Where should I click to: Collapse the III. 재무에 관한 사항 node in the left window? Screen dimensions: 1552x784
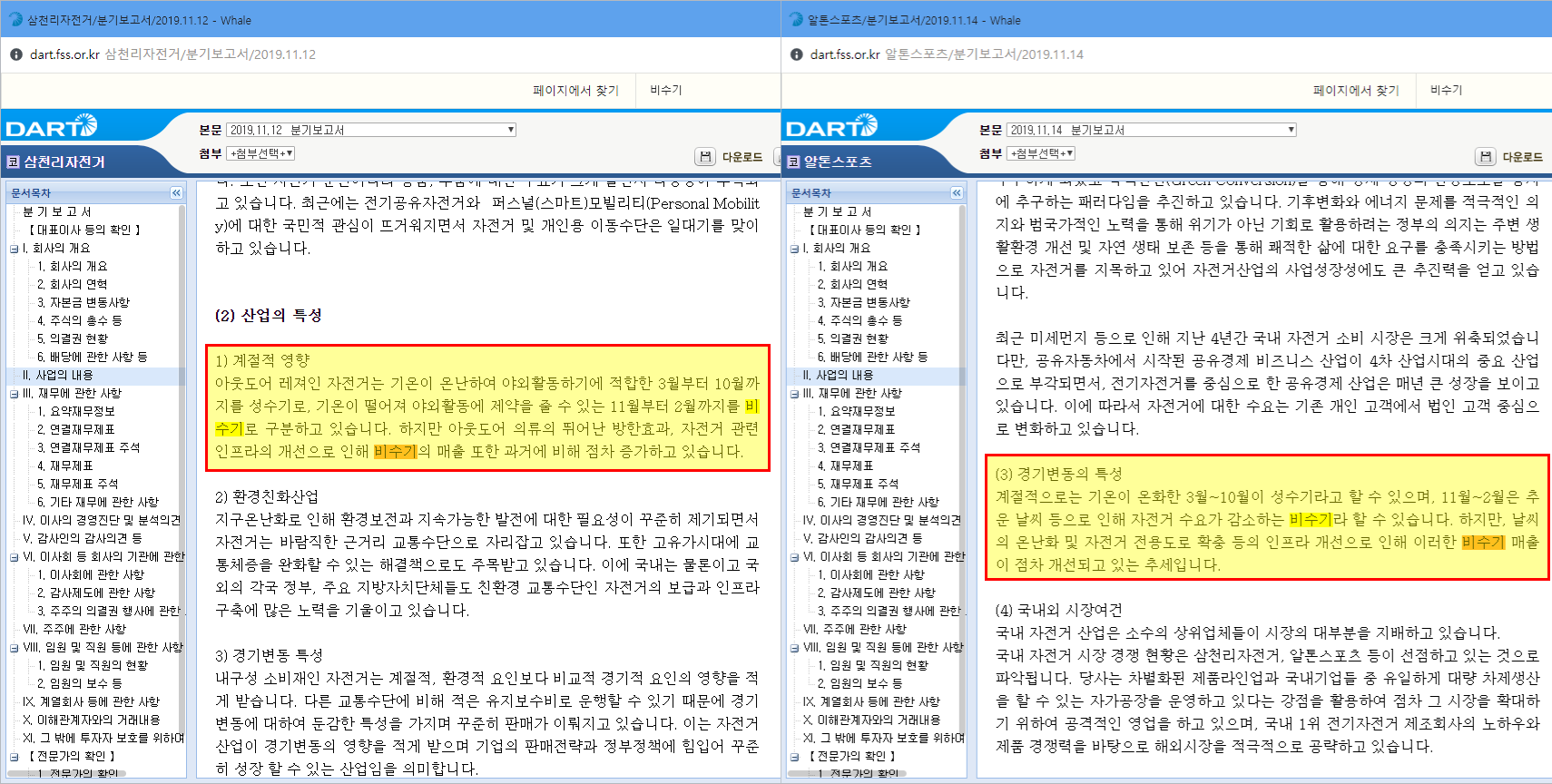14,394
